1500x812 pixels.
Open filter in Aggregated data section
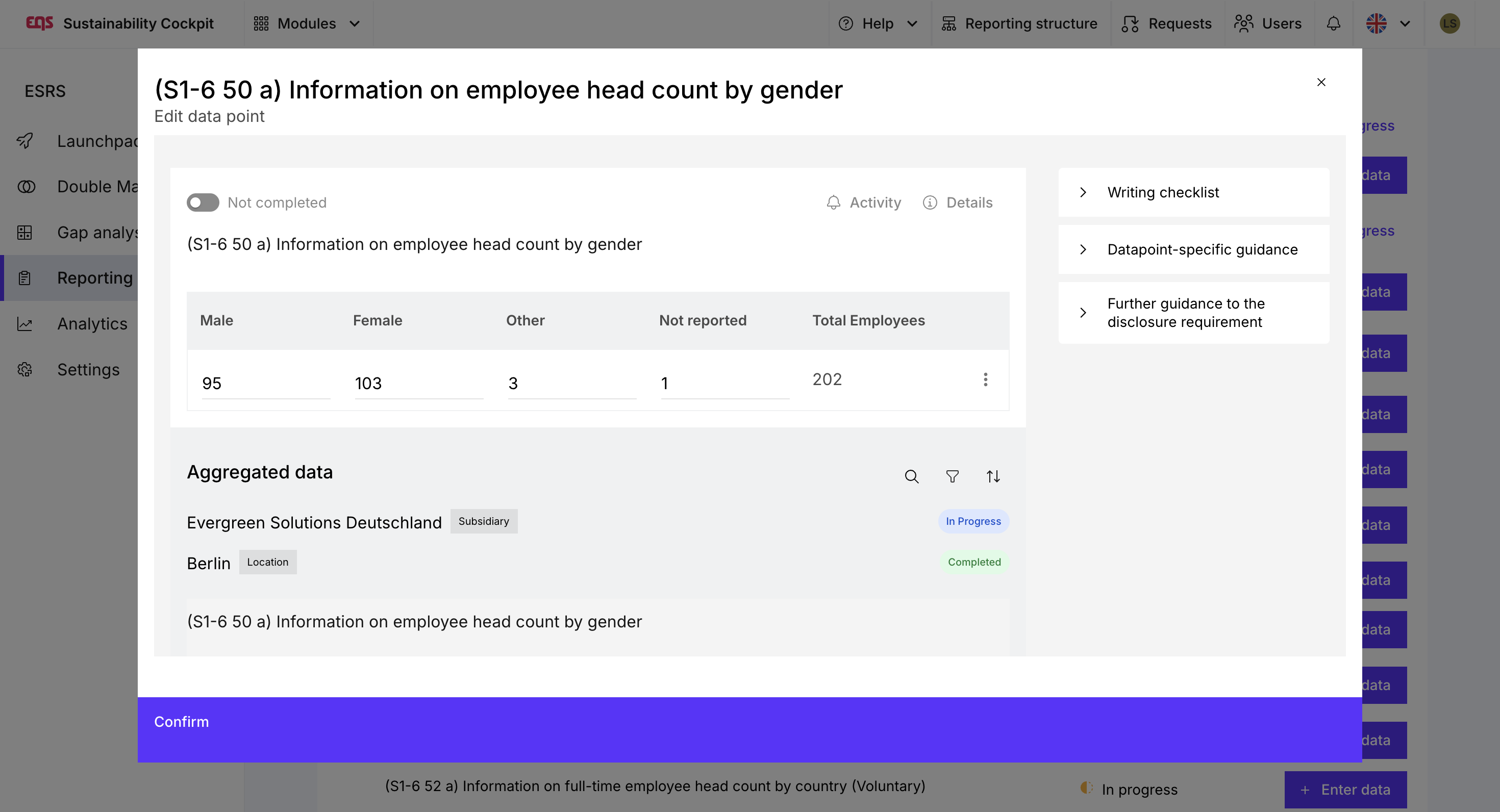[x=952, y=477]
